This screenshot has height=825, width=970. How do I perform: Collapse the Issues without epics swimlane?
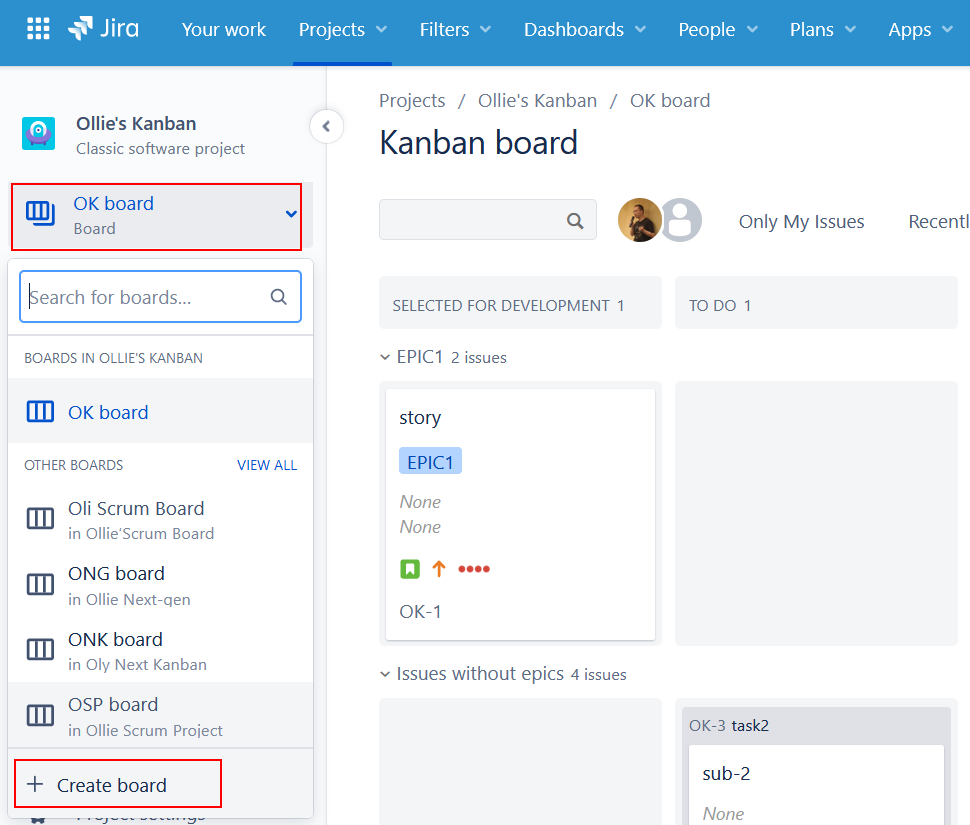pos(385,673)
